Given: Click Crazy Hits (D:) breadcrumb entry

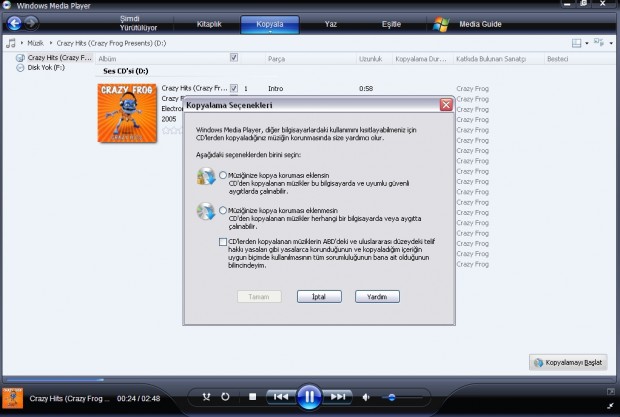Looking at the screenshot, I should click(x=111, y=43).
